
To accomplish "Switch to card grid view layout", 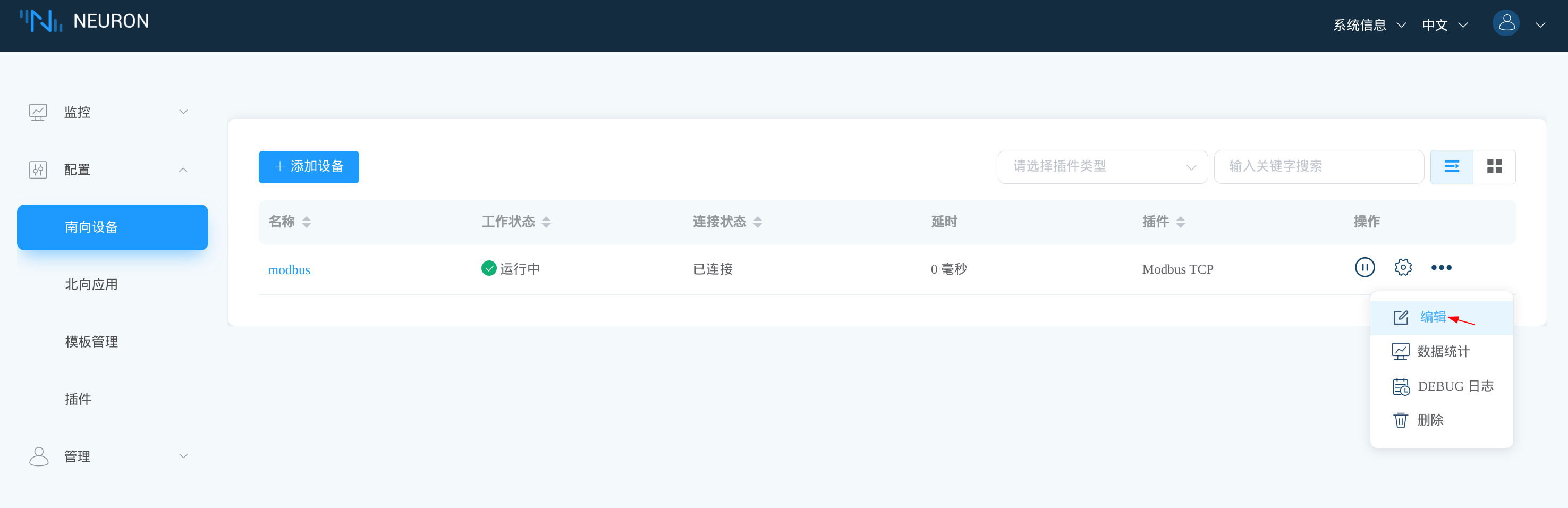I will click(x=1494, y=167).
